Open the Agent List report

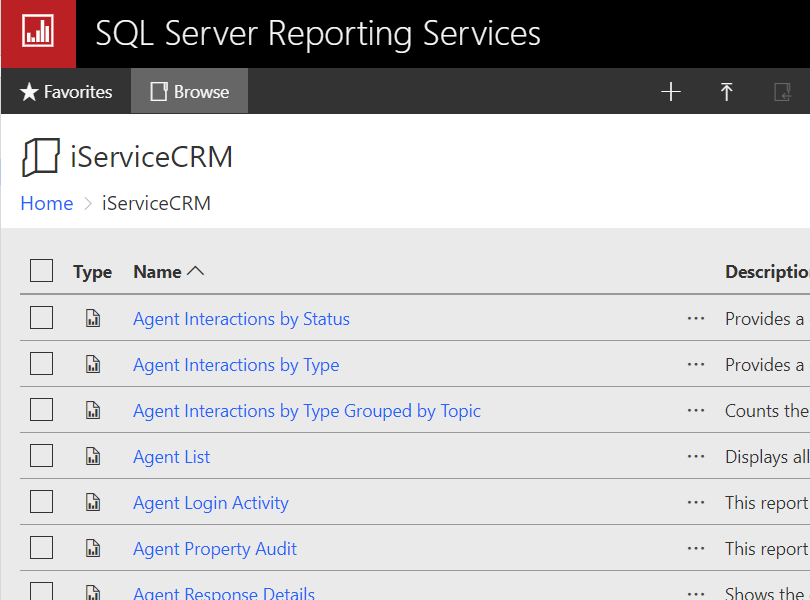(x=172, y=457)
